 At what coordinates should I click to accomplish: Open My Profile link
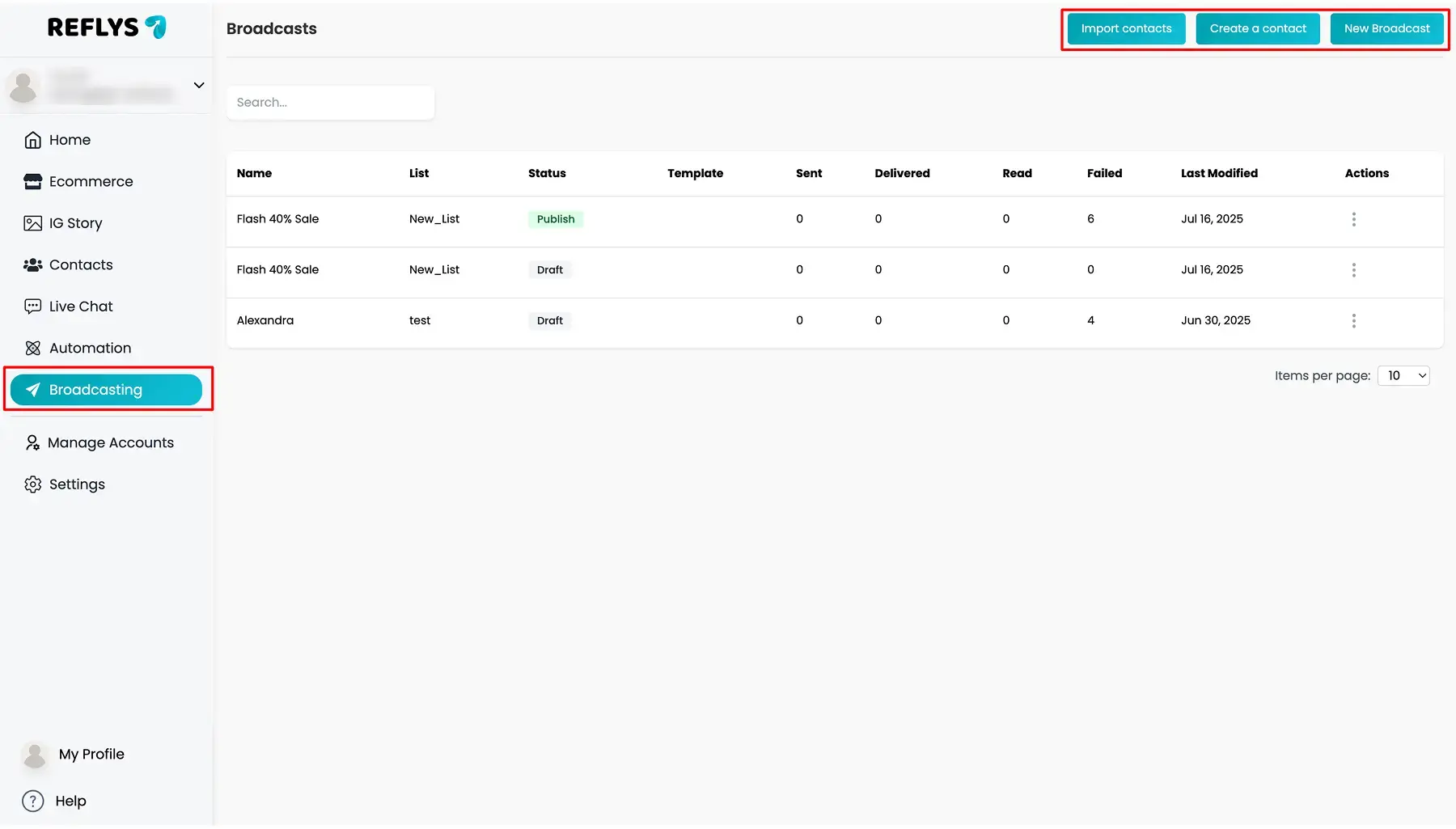click(x=91, y=755)
